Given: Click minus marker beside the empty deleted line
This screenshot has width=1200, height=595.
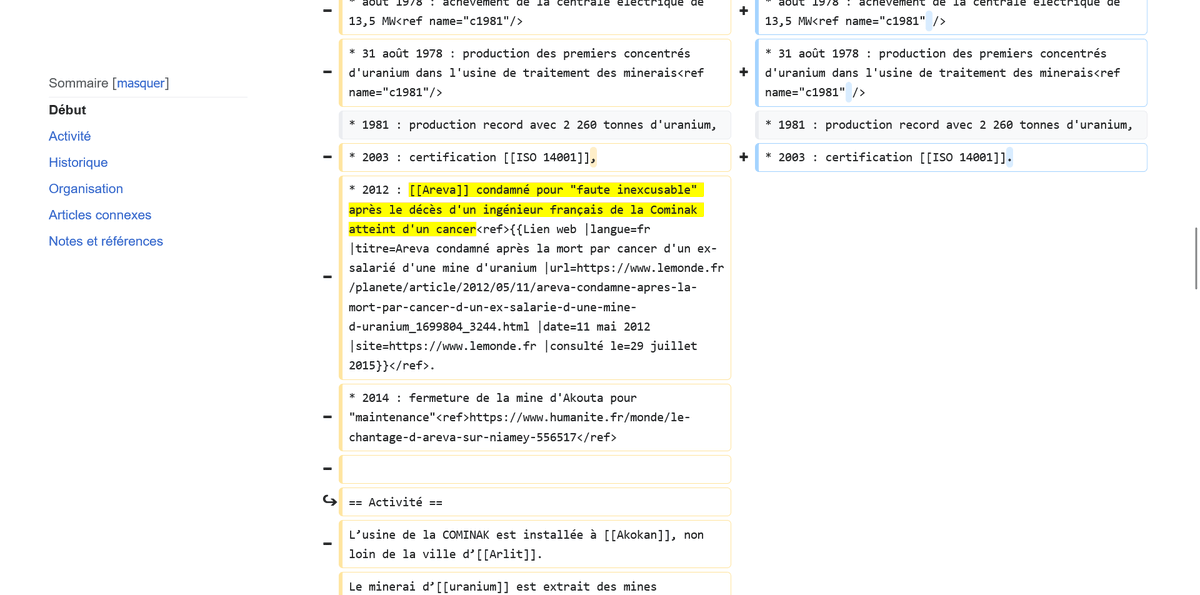Looking at the screenshot, I should pyautogui.click(x=327, y=469).
